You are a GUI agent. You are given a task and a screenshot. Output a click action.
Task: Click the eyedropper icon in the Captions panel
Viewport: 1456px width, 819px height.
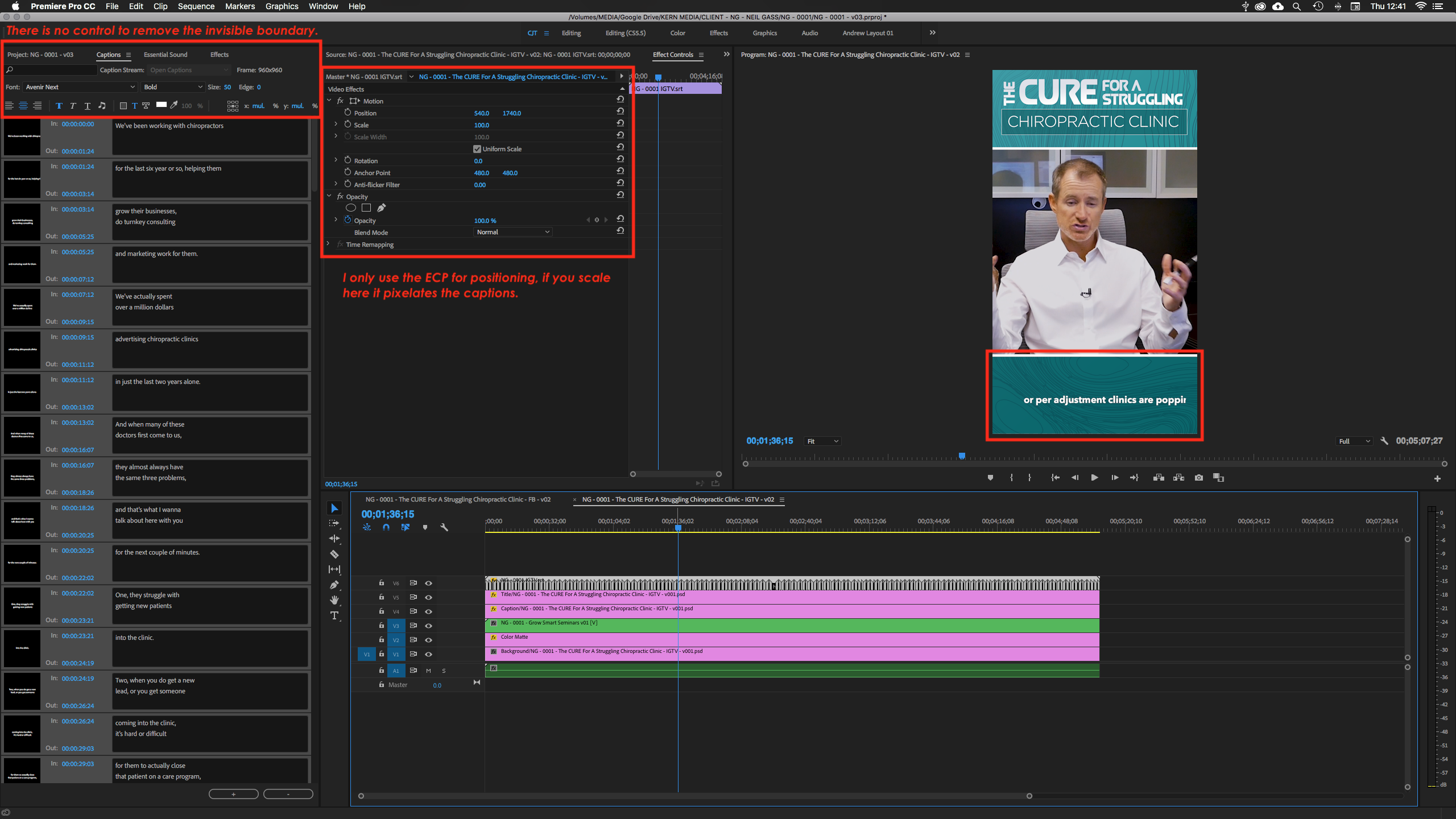pos(174,105)
